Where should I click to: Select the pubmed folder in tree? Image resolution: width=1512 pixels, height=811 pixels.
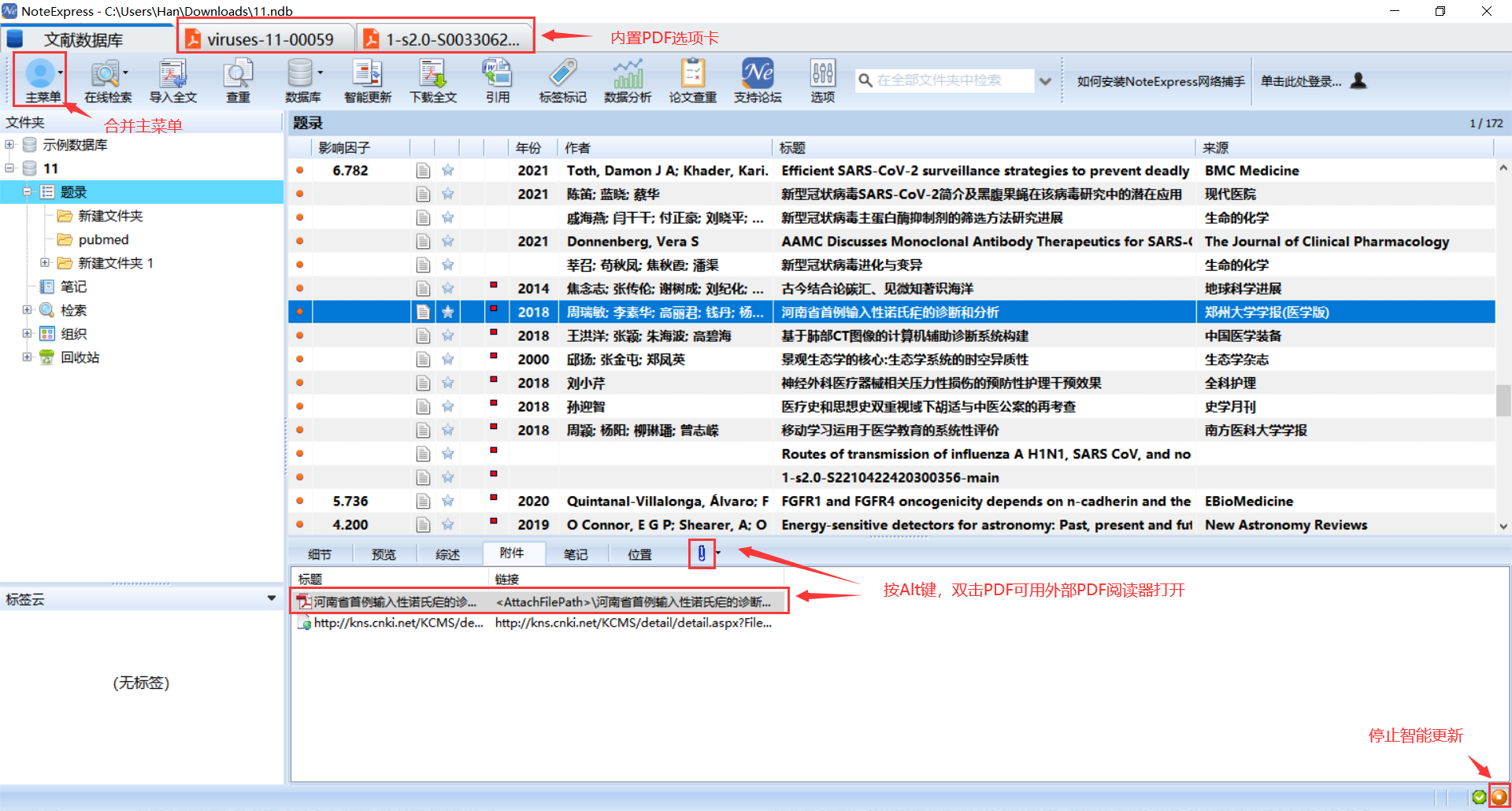click(x=103, y=239)
